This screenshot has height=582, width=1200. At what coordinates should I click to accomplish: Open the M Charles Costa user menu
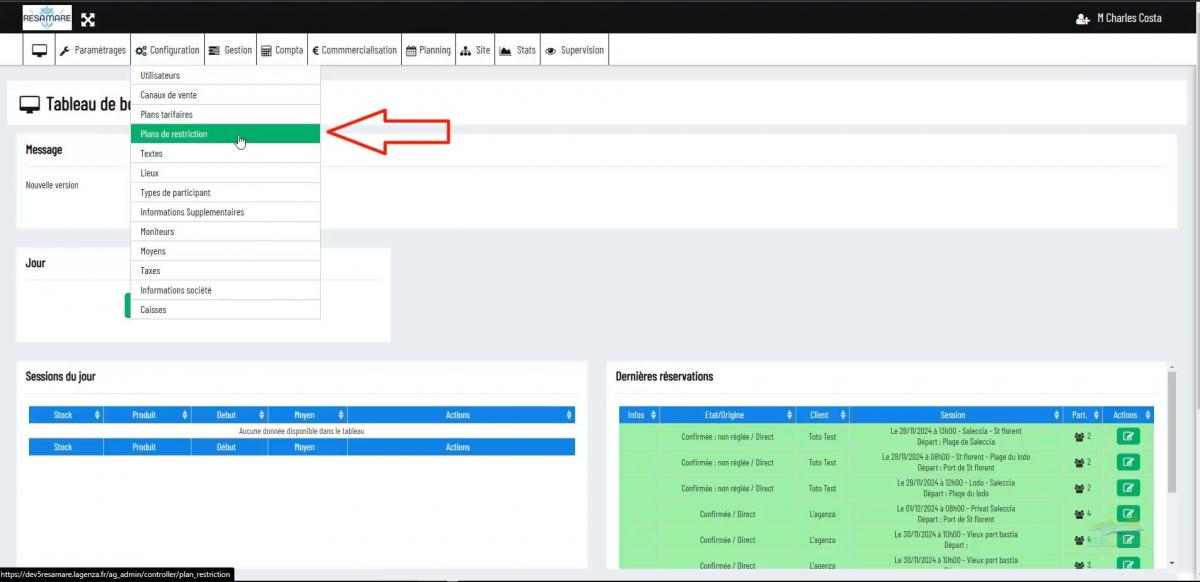click(x=1118, y=18)
